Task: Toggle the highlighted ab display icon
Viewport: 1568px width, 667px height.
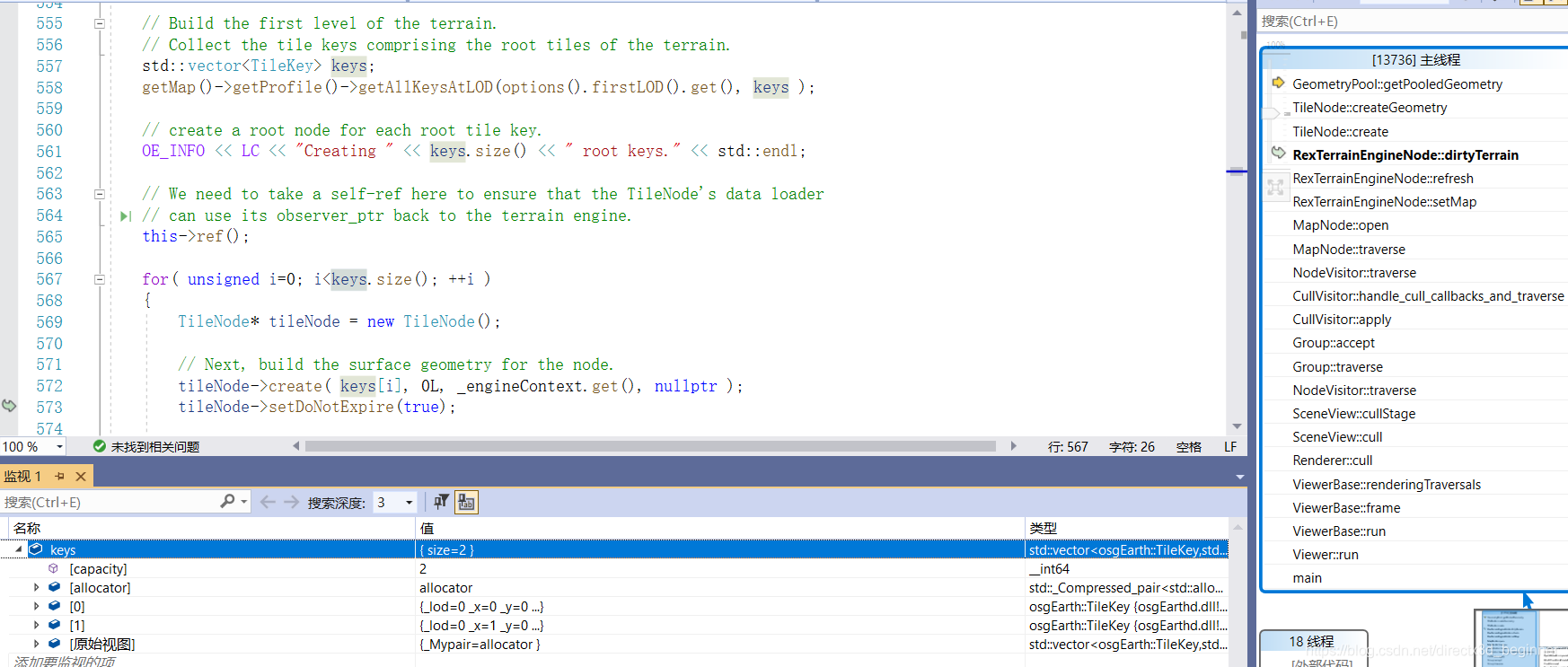Action: pyautogui.click(x=466, y=502)
